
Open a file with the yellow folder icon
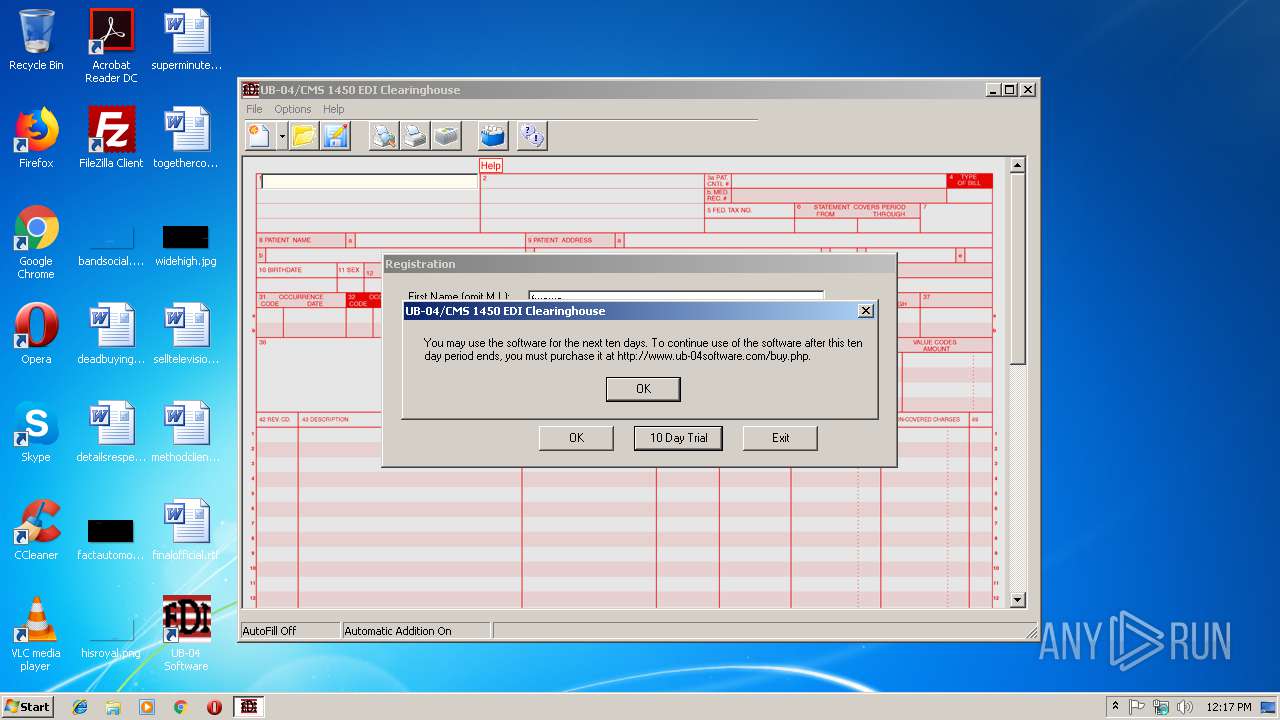coord(304,136)
